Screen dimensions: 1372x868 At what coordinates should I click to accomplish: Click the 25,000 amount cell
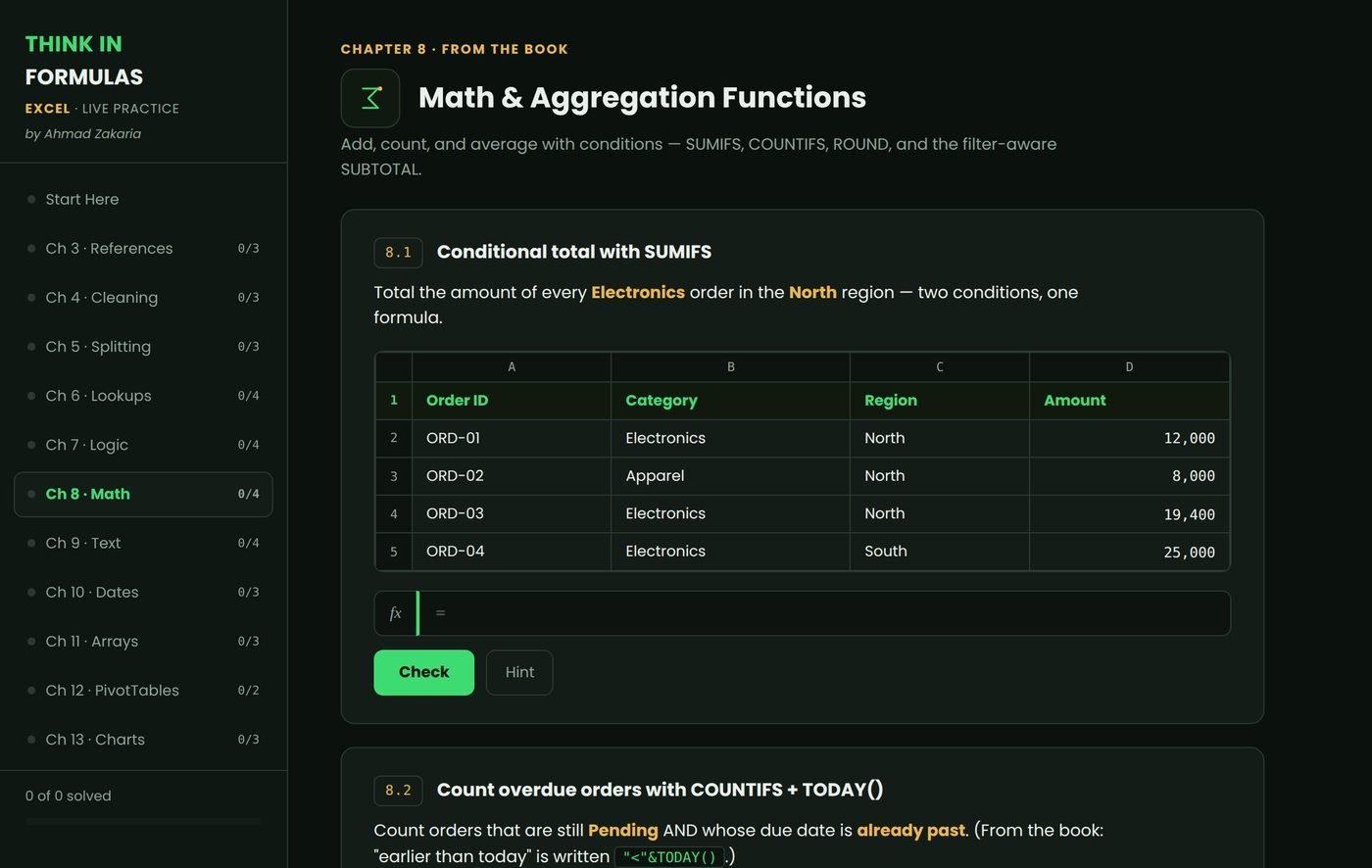click(x=1129, y=552)
